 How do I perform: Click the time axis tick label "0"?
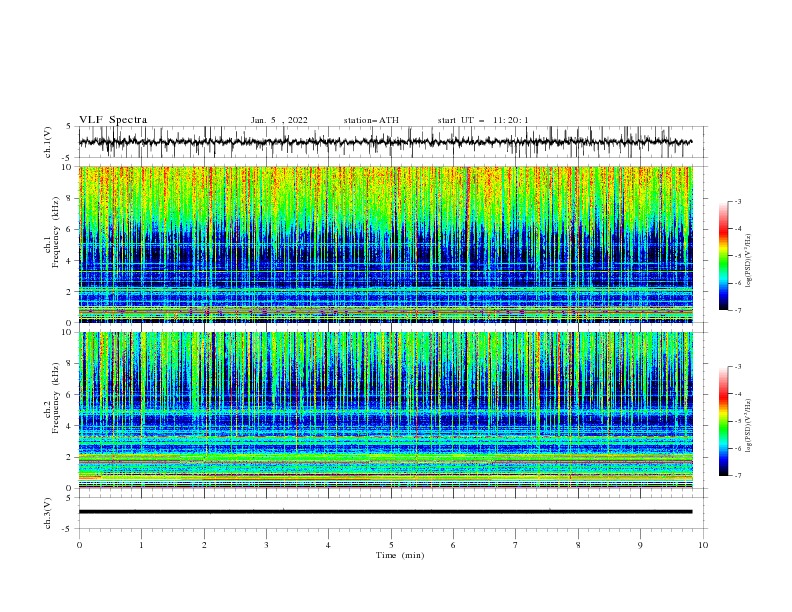tap(79, 545)
